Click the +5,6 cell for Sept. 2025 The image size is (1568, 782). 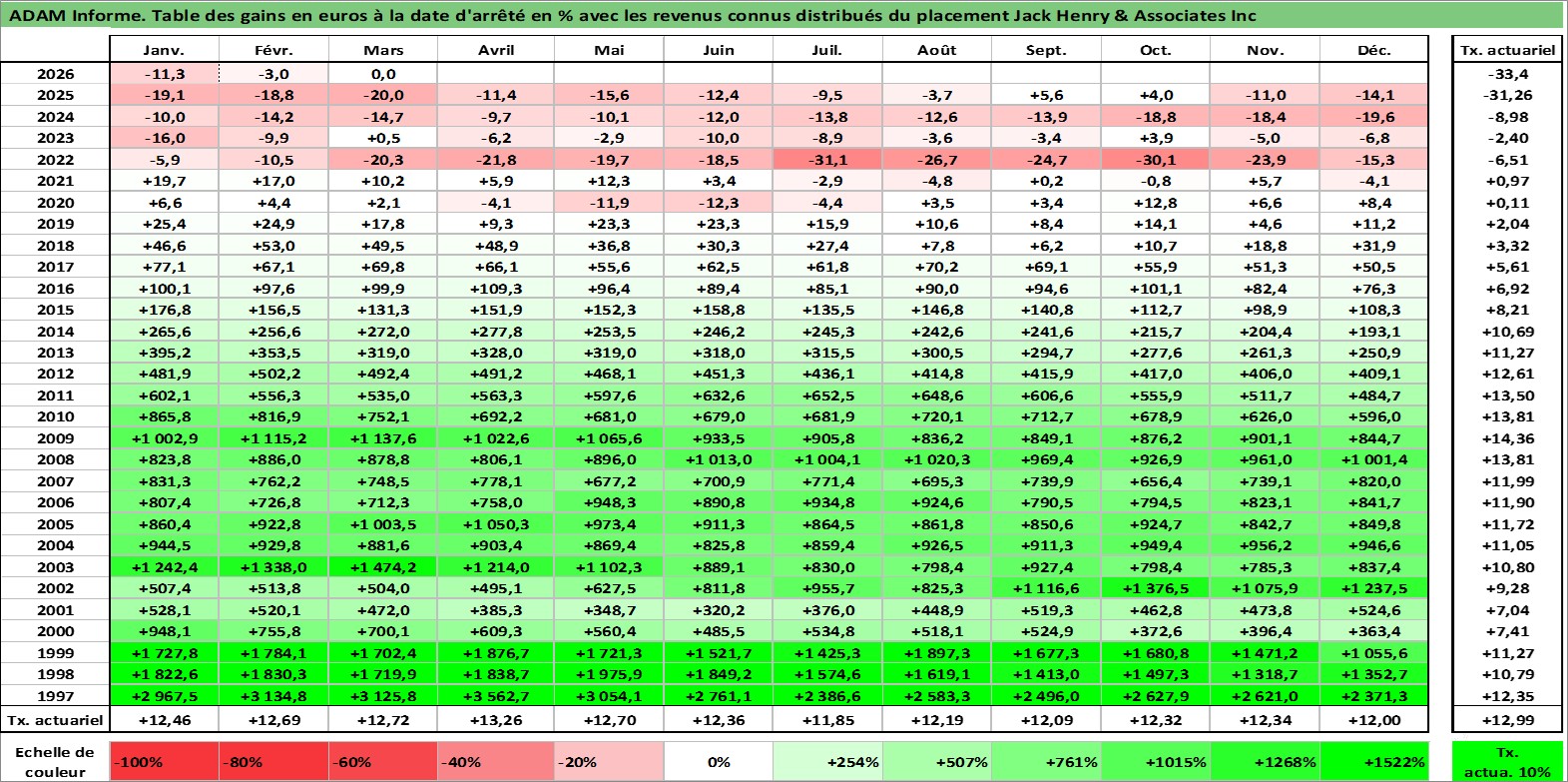coord(1046,95)
